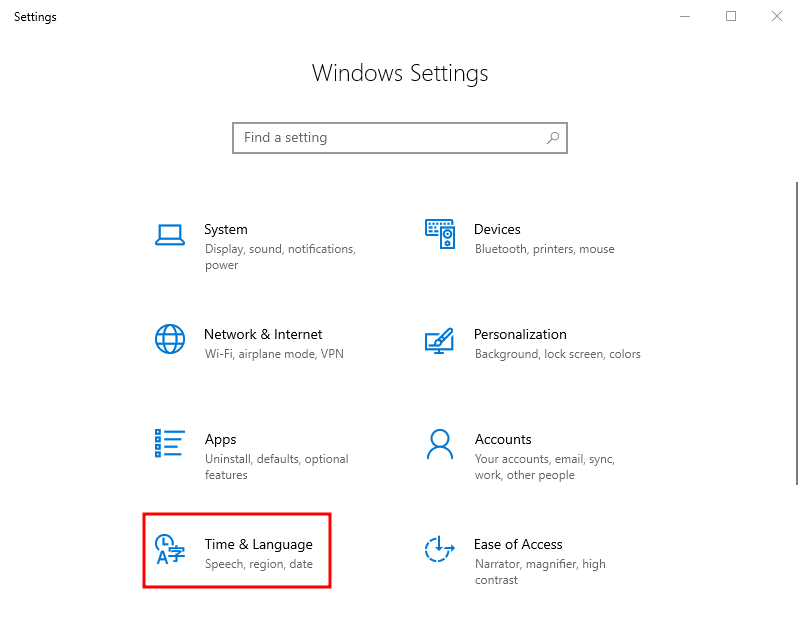Click the search magnifier icon
Image resolution: width=798 pixels, height=632 pixels.
point(553,137)
